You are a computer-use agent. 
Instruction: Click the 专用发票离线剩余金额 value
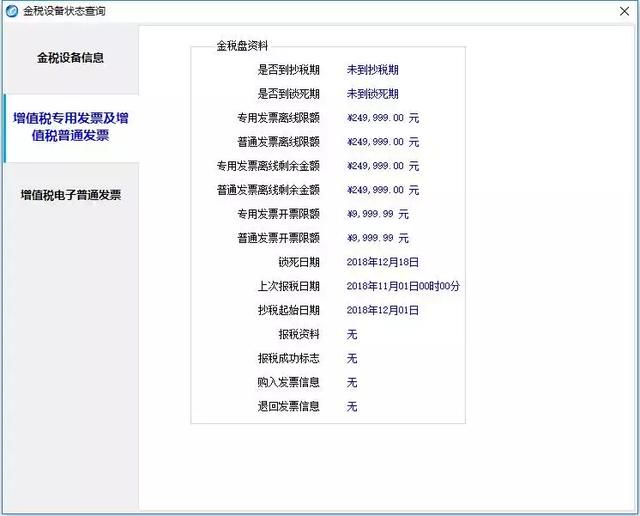[x=383, y=166]
